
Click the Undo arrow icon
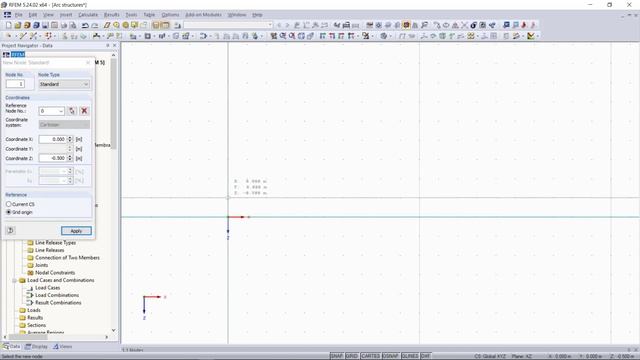[85, 25]
